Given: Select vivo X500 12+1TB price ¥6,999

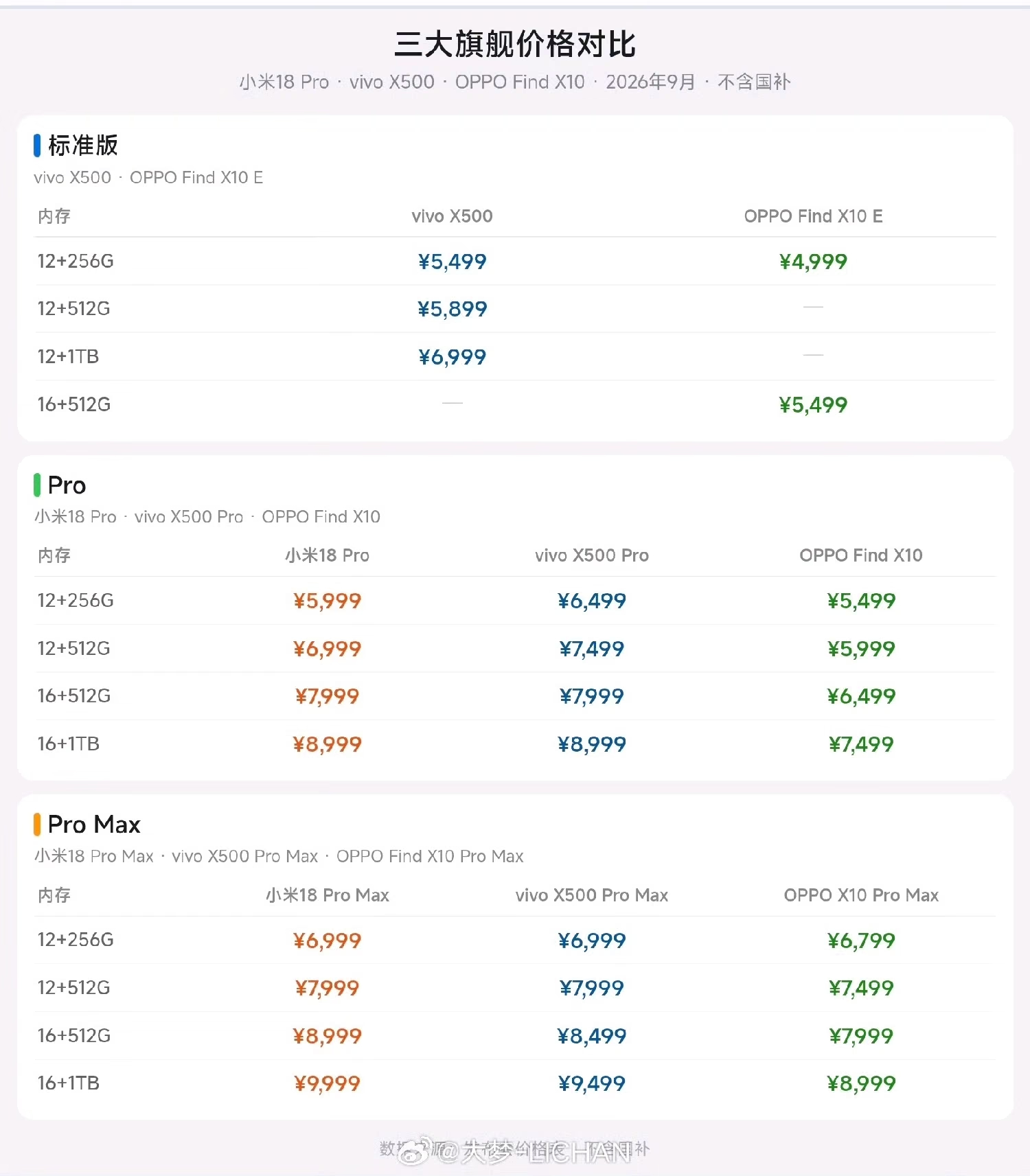Looking at the screenshot, I should [452, 357].
